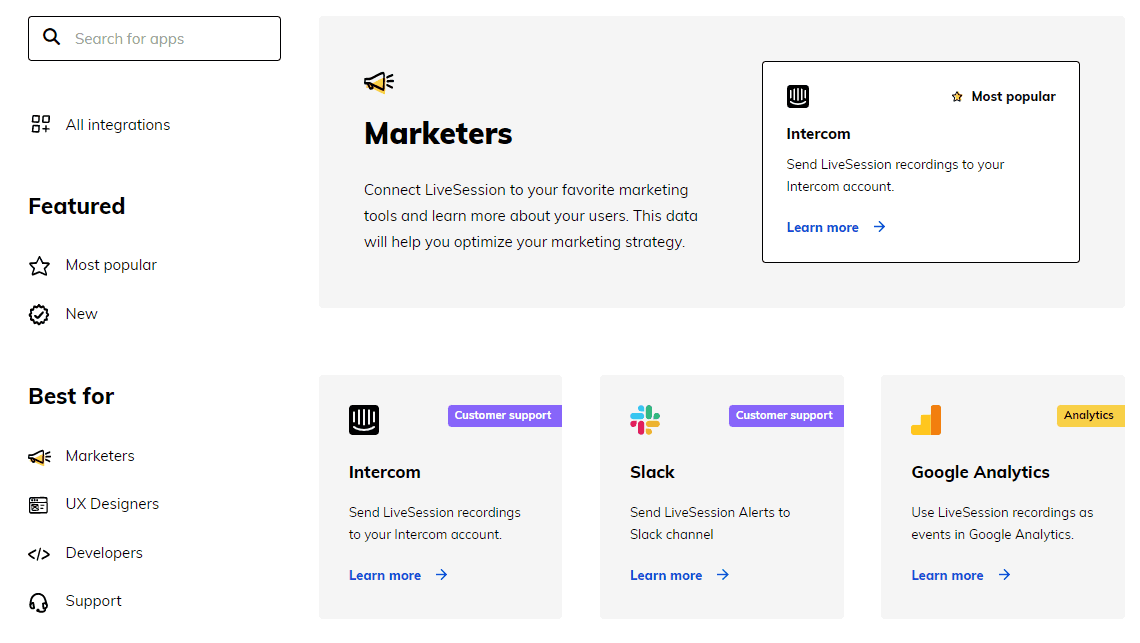
Task: Click the search magnifier icon
Action: click(x=52, y=38)
